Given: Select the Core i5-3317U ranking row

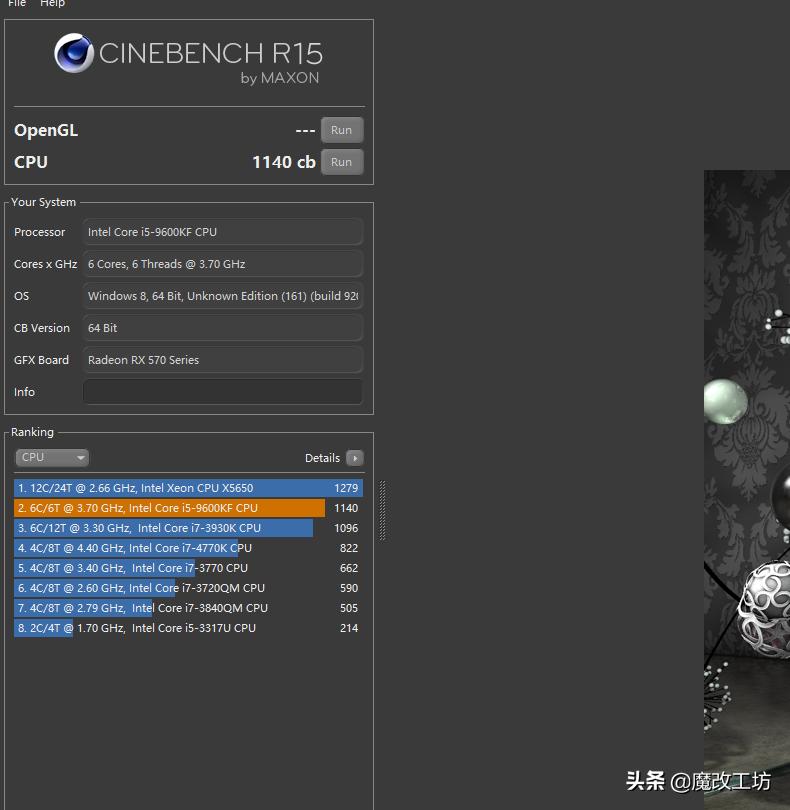Looking at the screenshot, I should [x=188, y=628].
